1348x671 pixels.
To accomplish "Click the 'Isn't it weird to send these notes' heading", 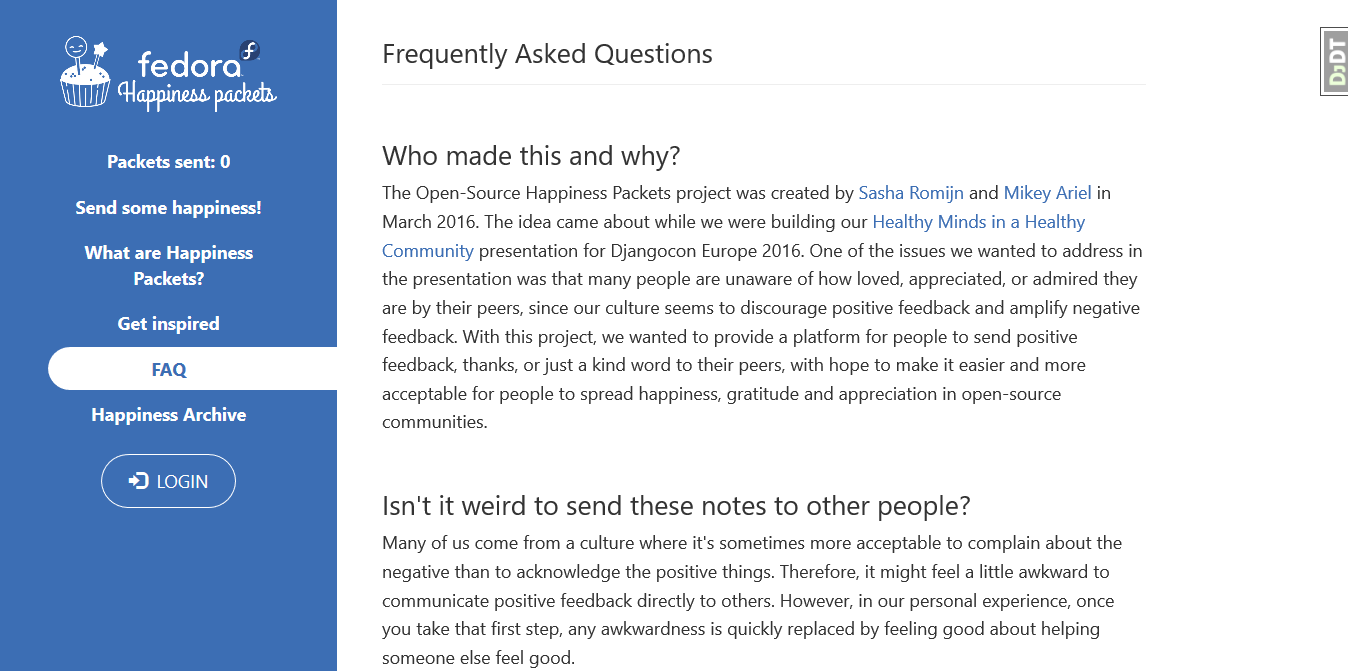I will (676, 506).
